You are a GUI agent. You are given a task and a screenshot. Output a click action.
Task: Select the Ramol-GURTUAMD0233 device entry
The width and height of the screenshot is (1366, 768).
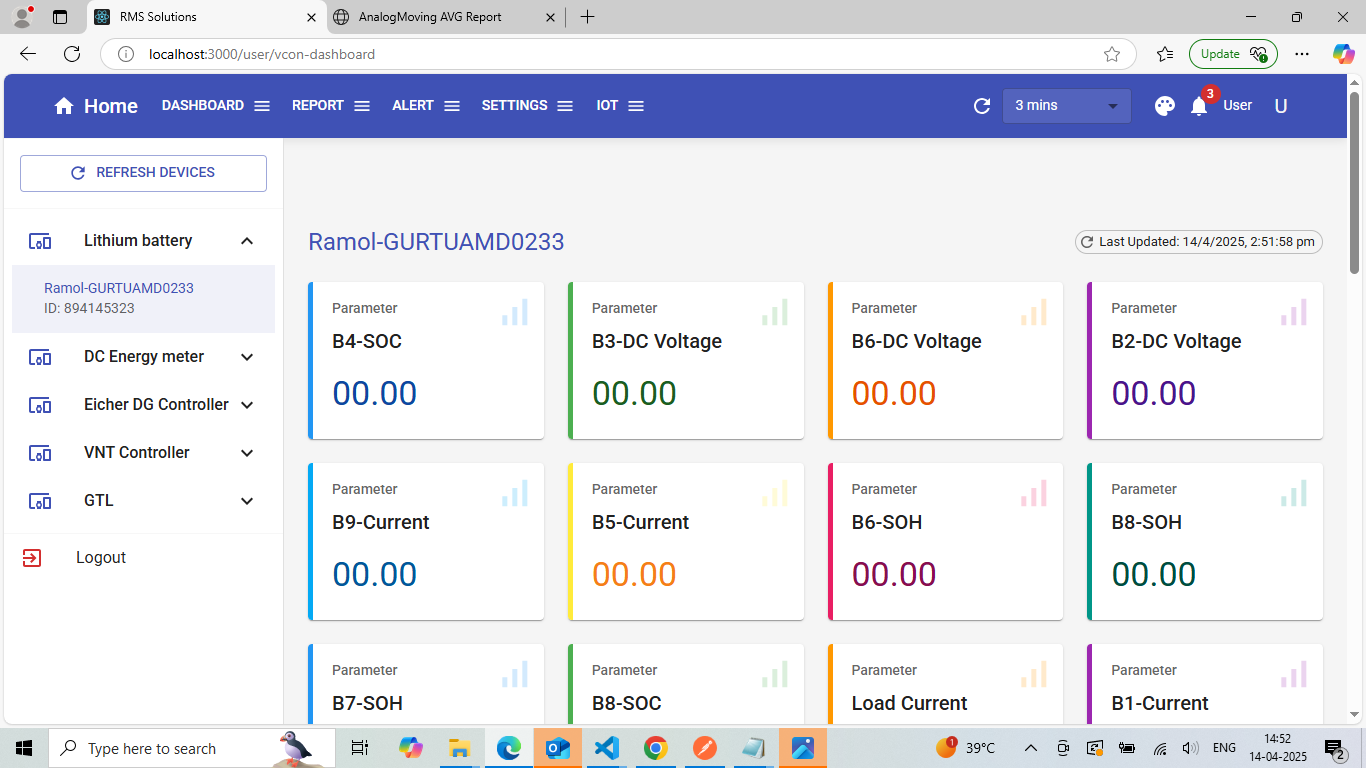point(143,298)
